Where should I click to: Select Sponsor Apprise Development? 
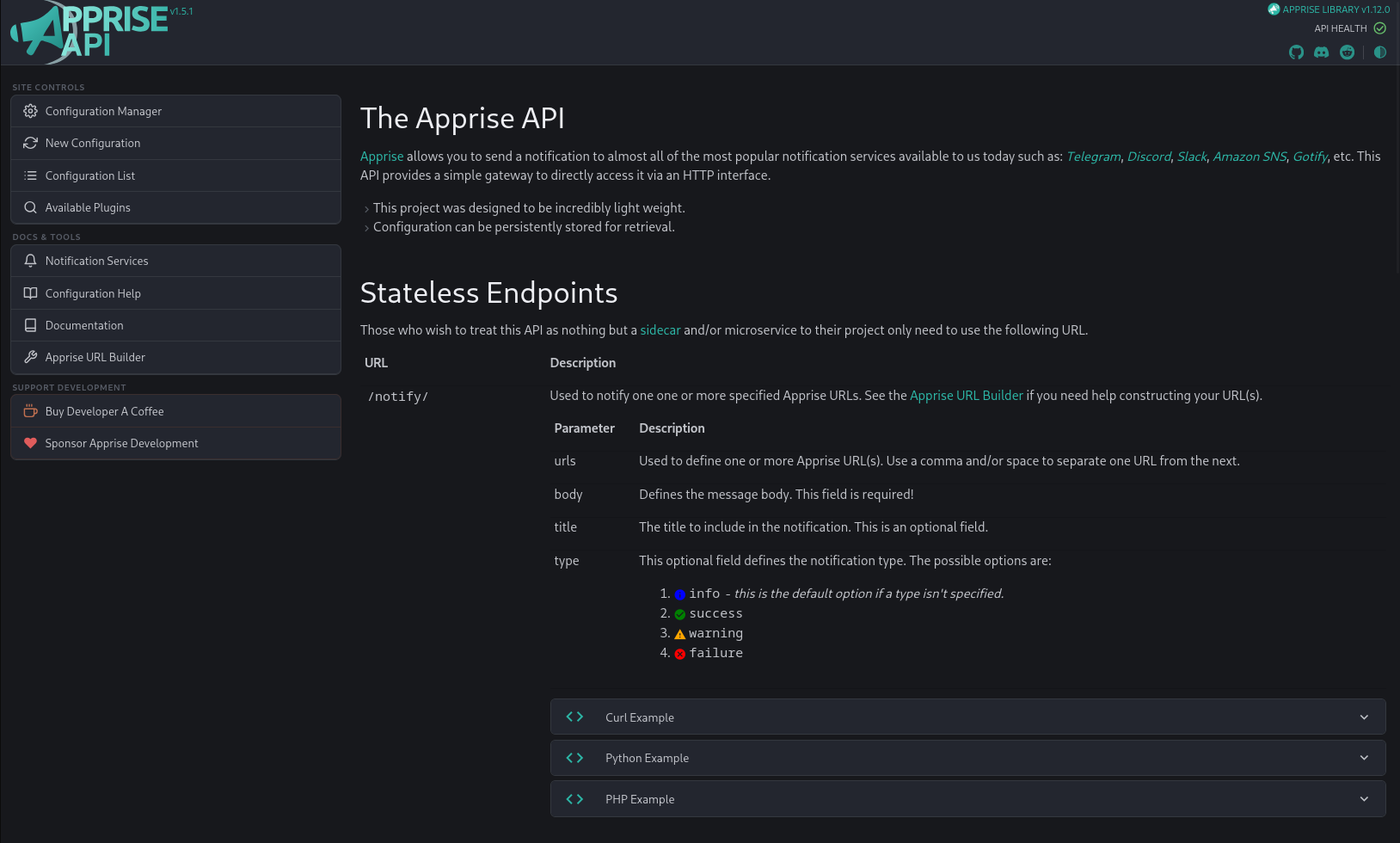(x=175, y=443)
